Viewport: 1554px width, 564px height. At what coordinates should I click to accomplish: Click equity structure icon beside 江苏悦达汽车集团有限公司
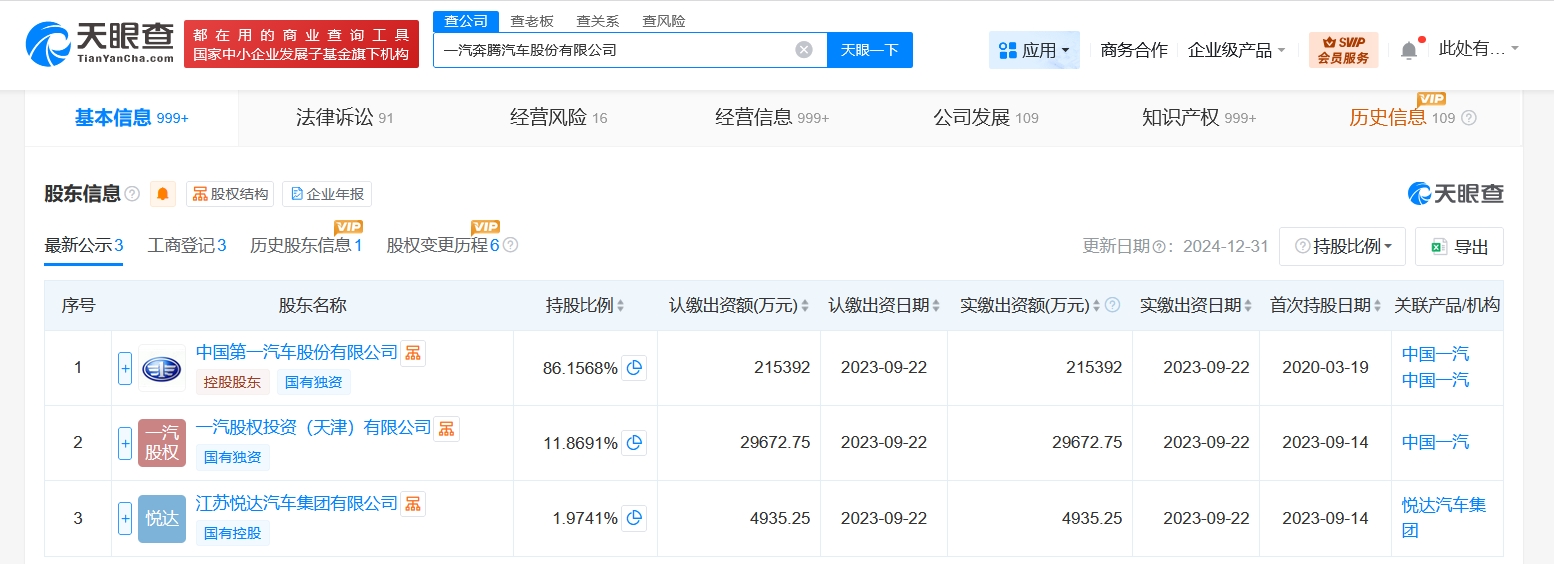(413, 504)
